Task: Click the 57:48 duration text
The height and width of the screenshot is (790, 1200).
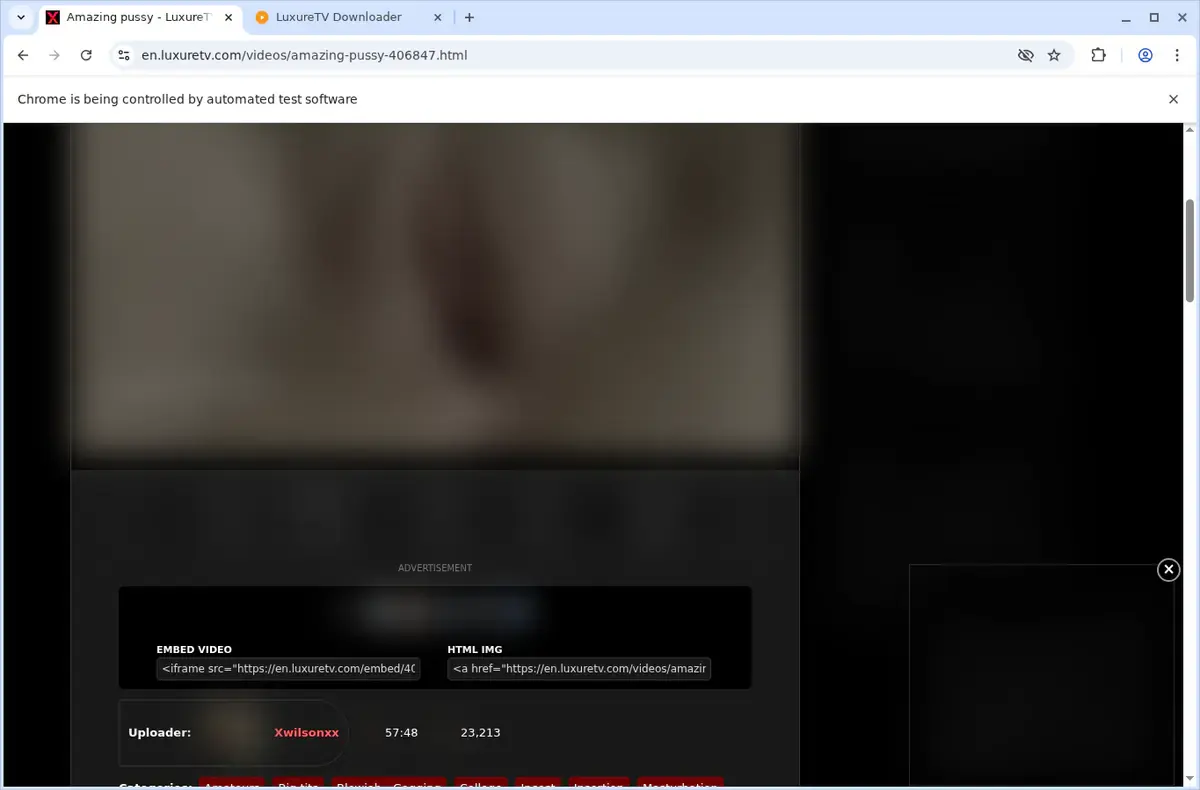Action: (401, 733)
